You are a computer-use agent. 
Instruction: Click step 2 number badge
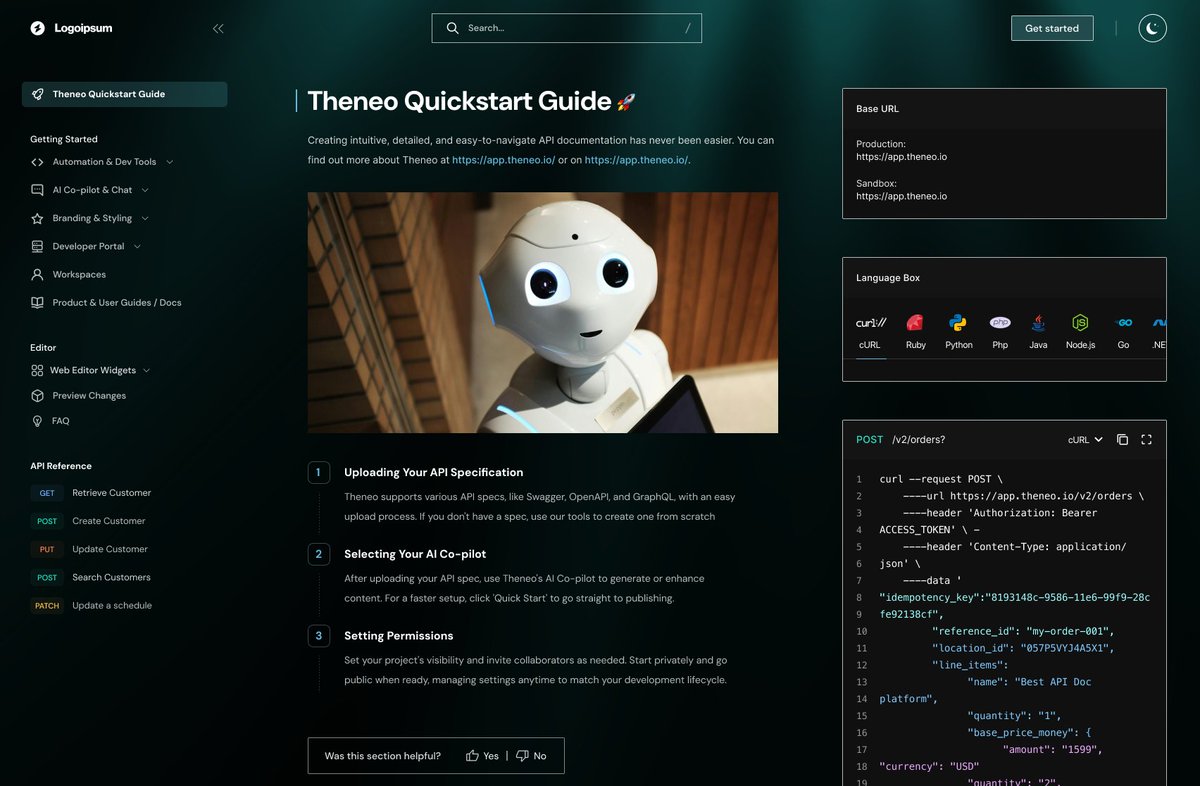(x=319, y=553)
